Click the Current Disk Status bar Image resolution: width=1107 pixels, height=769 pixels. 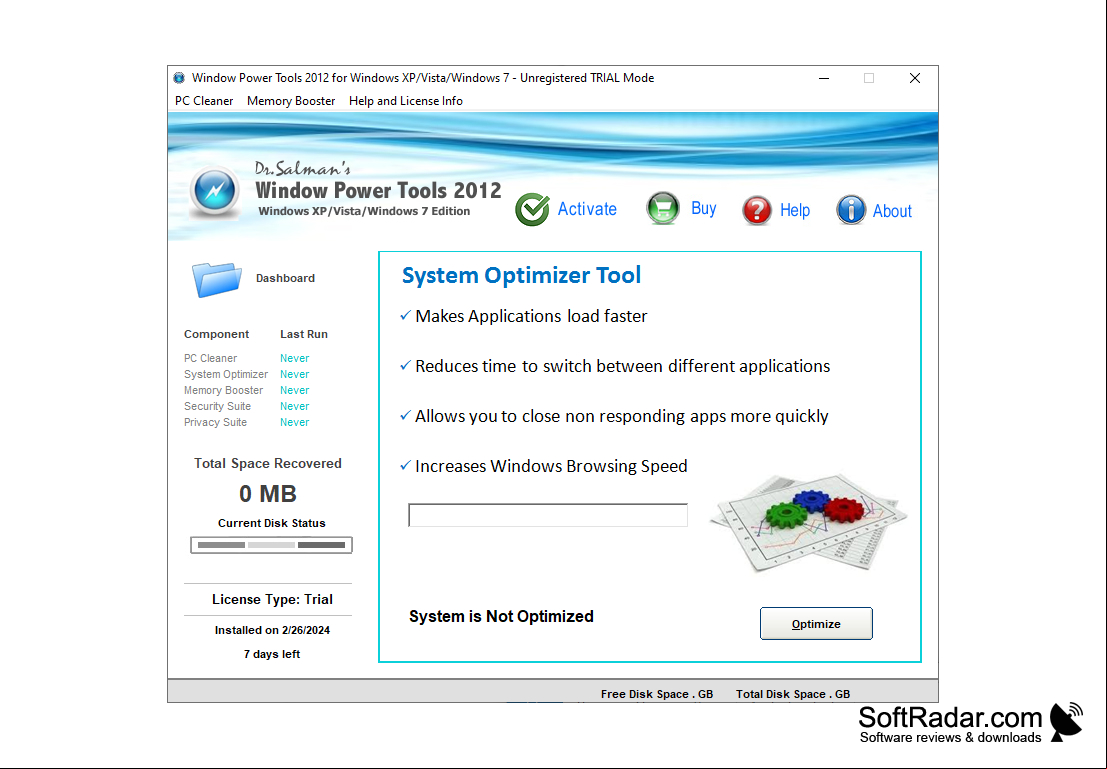pos(271,545)
